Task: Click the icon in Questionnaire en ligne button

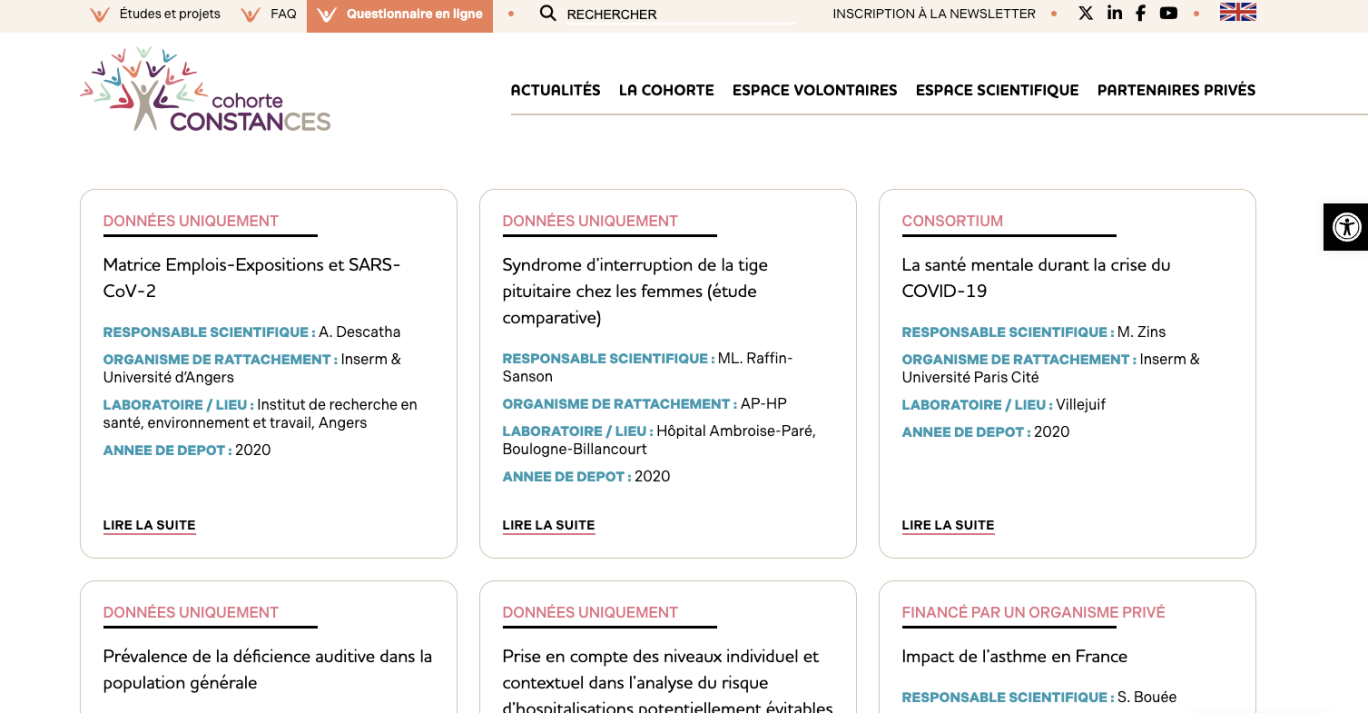Action: click(x=327, y=14)
